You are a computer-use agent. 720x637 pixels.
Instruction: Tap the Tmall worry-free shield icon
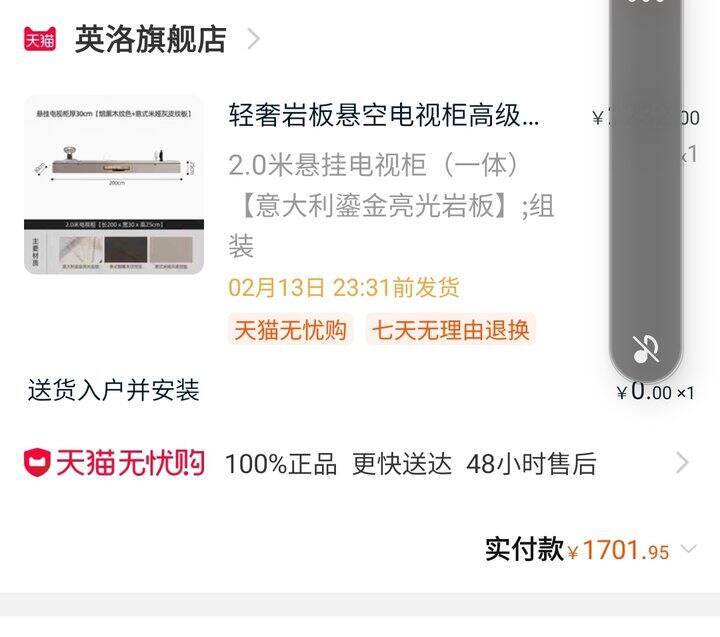pos(37,462)
